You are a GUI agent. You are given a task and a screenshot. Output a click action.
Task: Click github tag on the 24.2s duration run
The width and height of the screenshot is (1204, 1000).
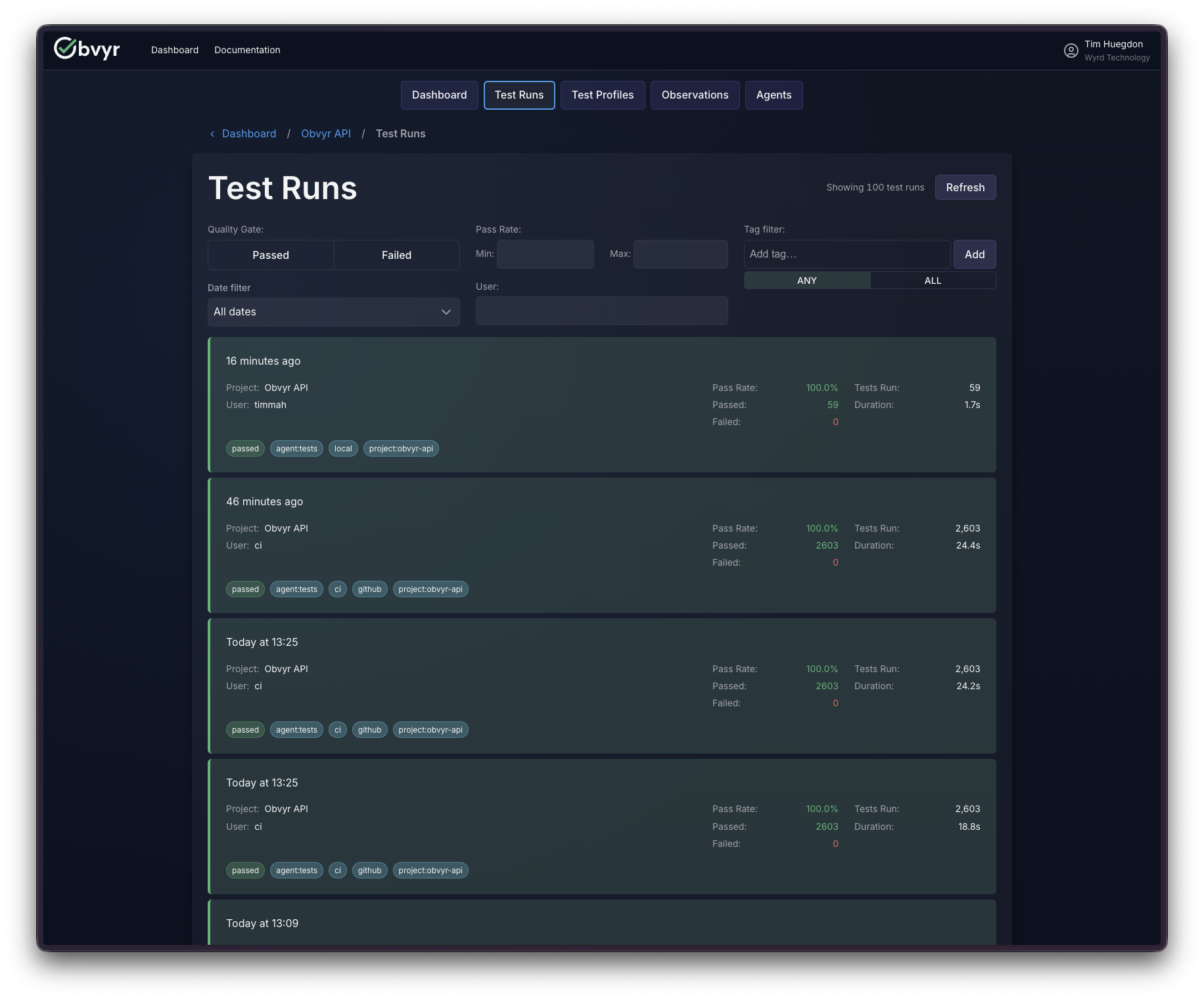[x=369, y=730]
